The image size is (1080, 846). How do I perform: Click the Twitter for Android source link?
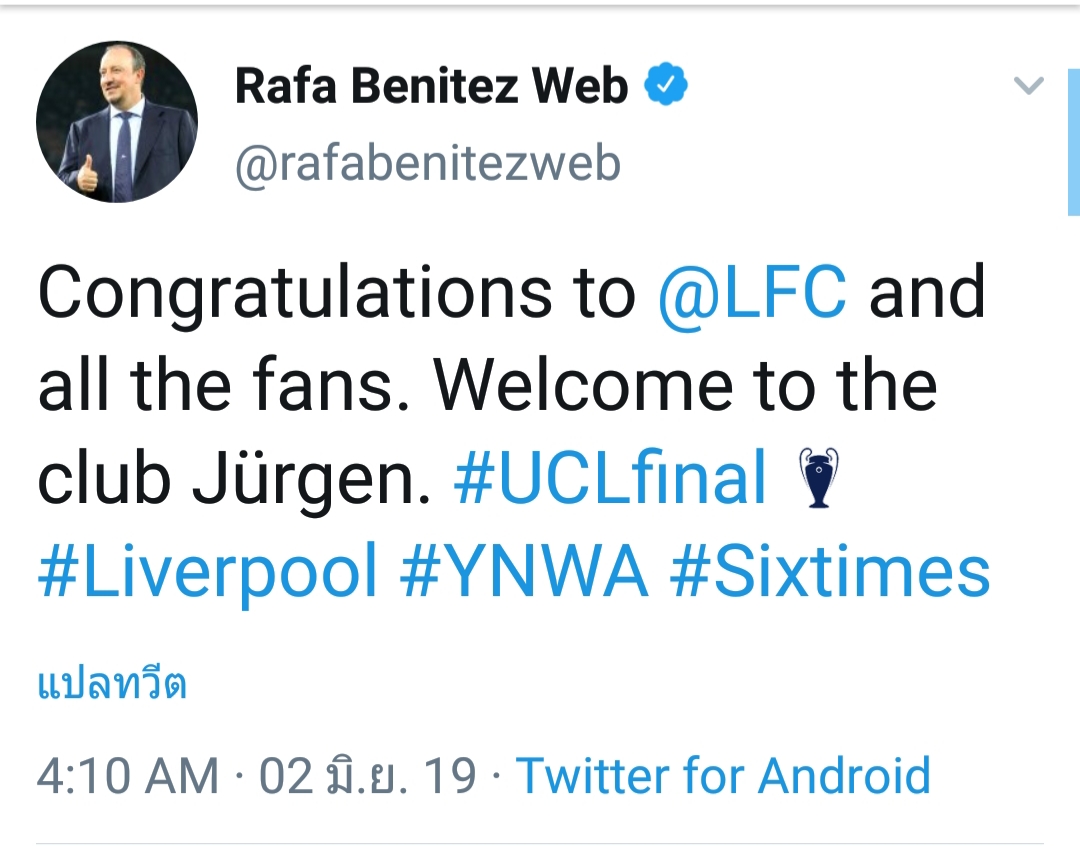pyautogui.click(x=723, y=776)
